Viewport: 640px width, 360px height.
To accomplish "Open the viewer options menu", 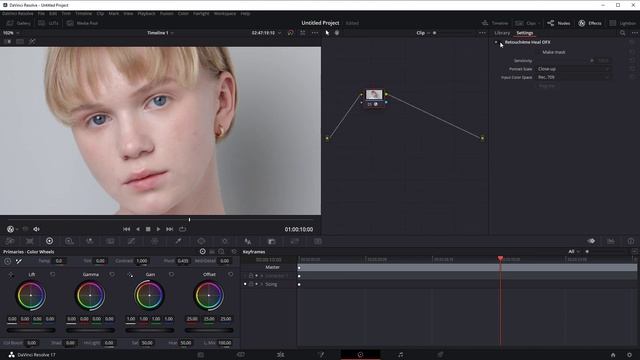I will point(315,33).
